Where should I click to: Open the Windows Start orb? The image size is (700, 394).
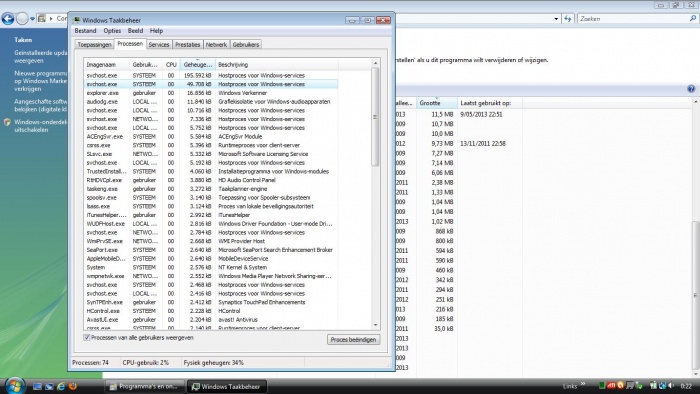[x=15, y=386]
